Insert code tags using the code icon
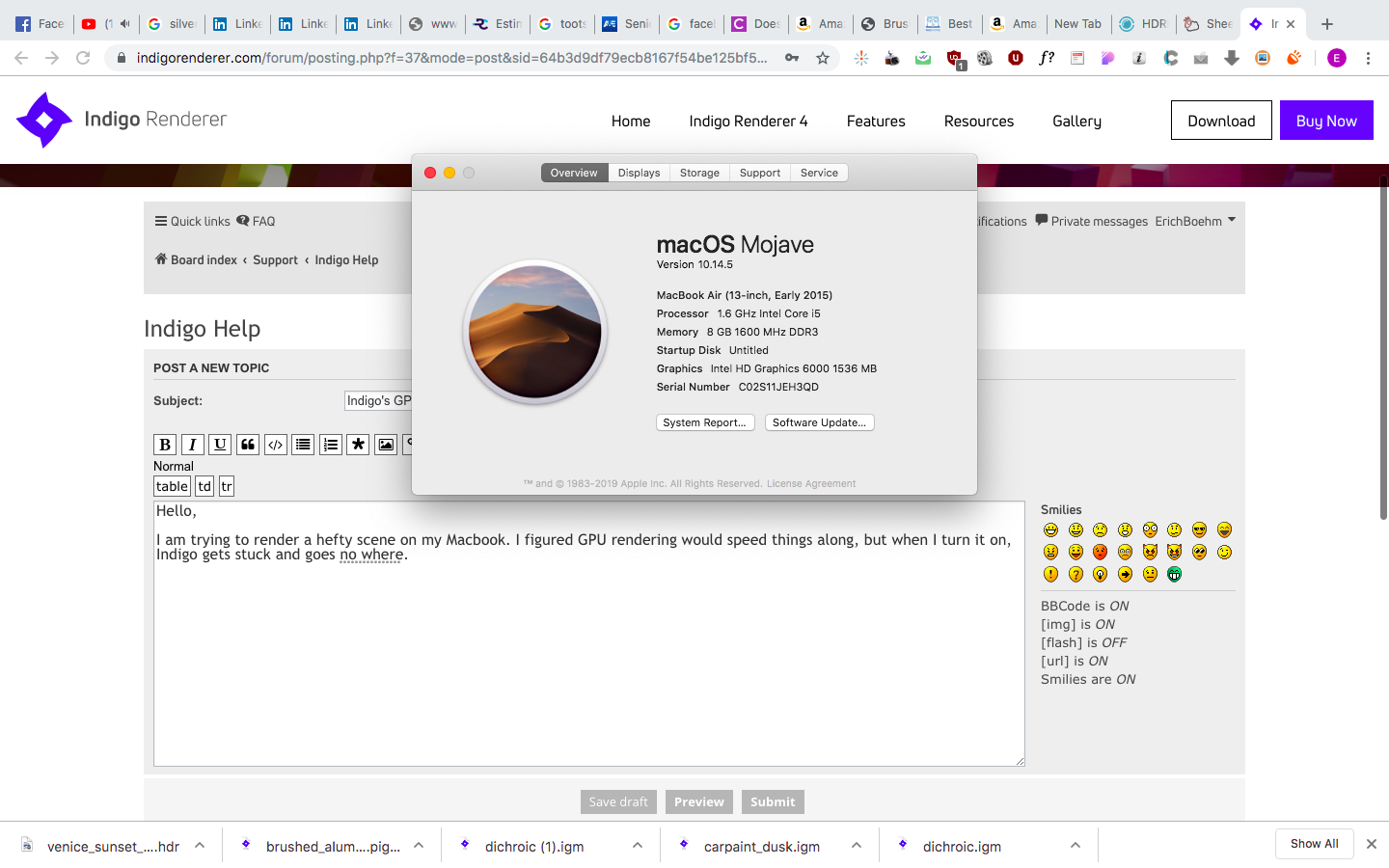The width and height of the screenshot is (1389, 868). point(276,445)
